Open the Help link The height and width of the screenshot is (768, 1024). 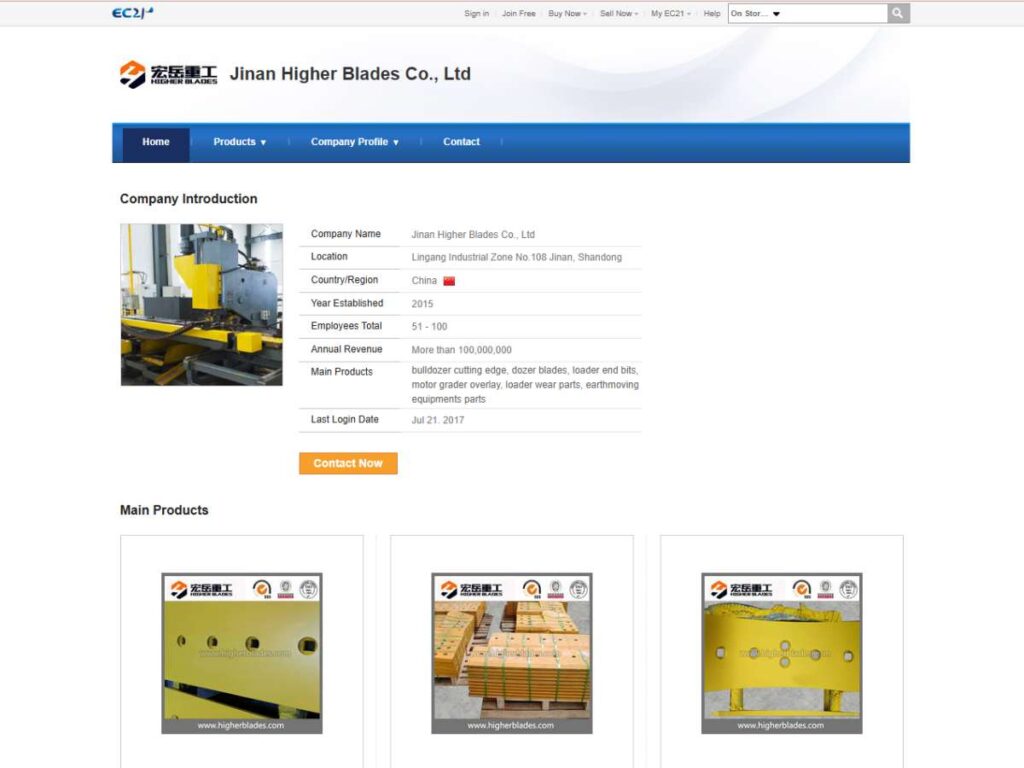click(x=712, y=14)
